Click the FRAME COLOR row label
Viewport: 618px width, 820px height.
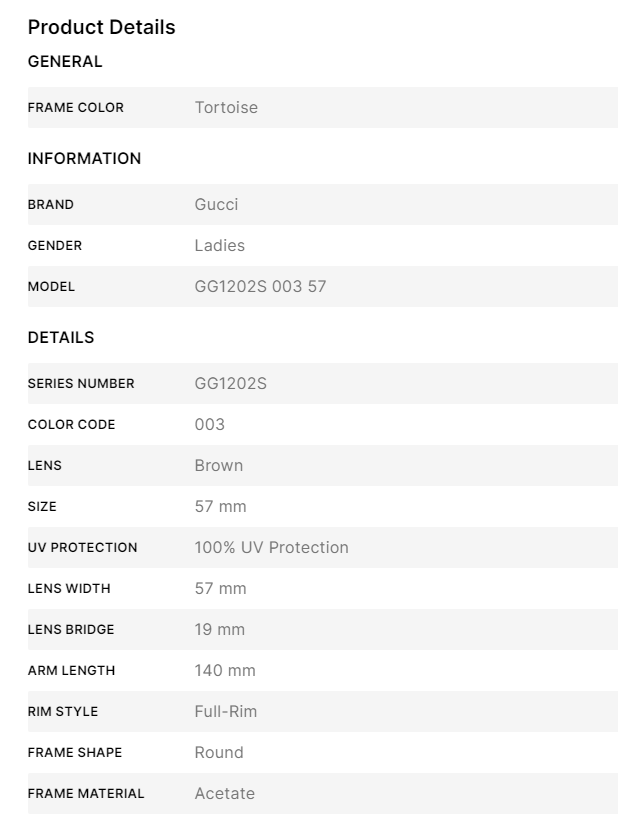pos(76,107)
